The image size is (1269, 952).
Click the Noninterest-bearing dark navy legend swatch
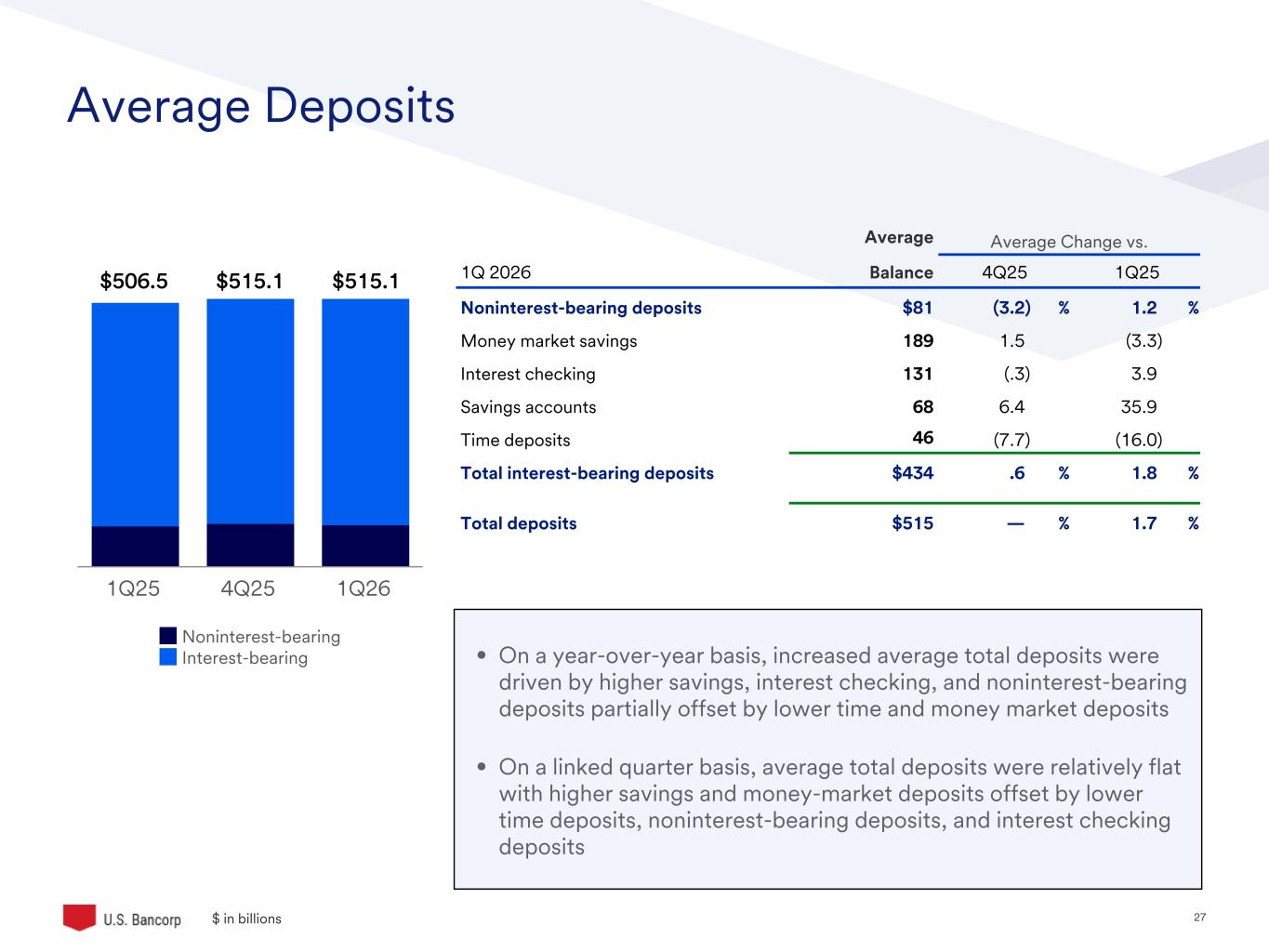167,636
